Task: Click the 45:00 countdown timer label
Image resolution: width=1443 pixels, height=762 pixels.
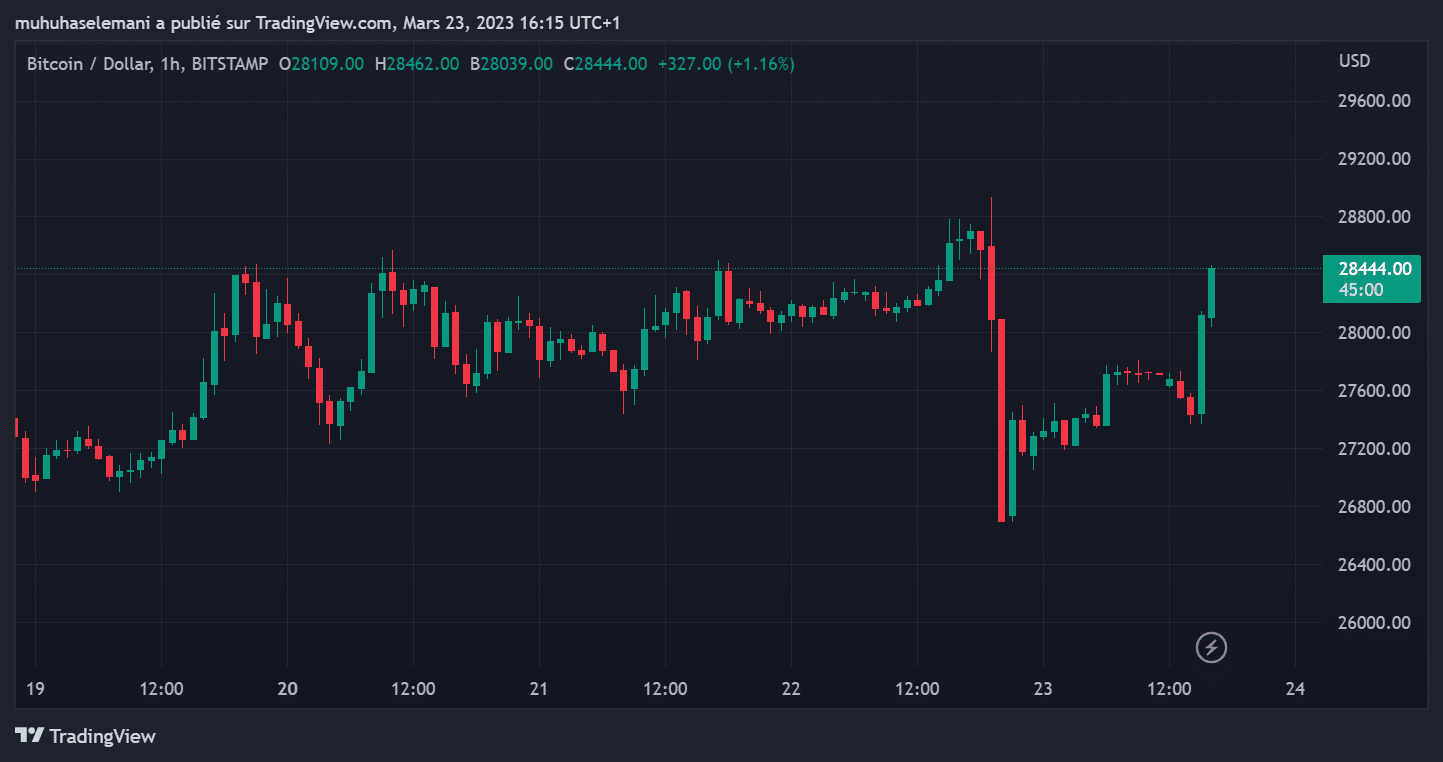Action: pos(1361,290)
